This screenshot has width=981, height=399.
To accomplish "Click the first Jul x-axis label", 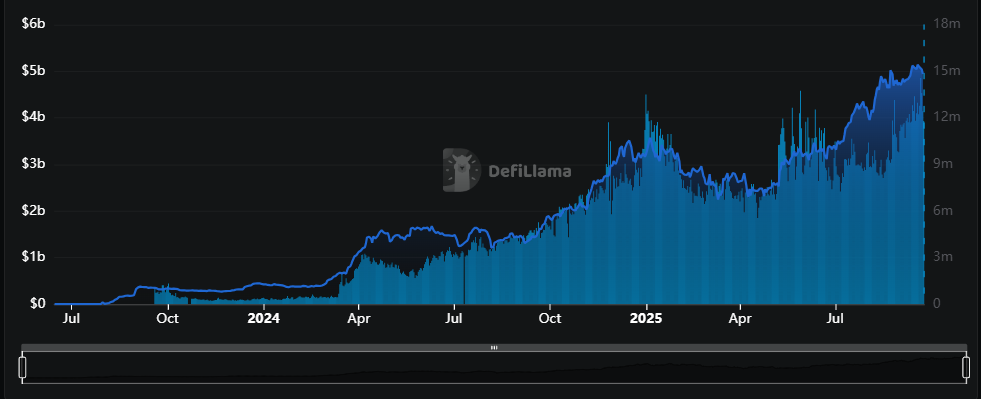I will (71, 318).
